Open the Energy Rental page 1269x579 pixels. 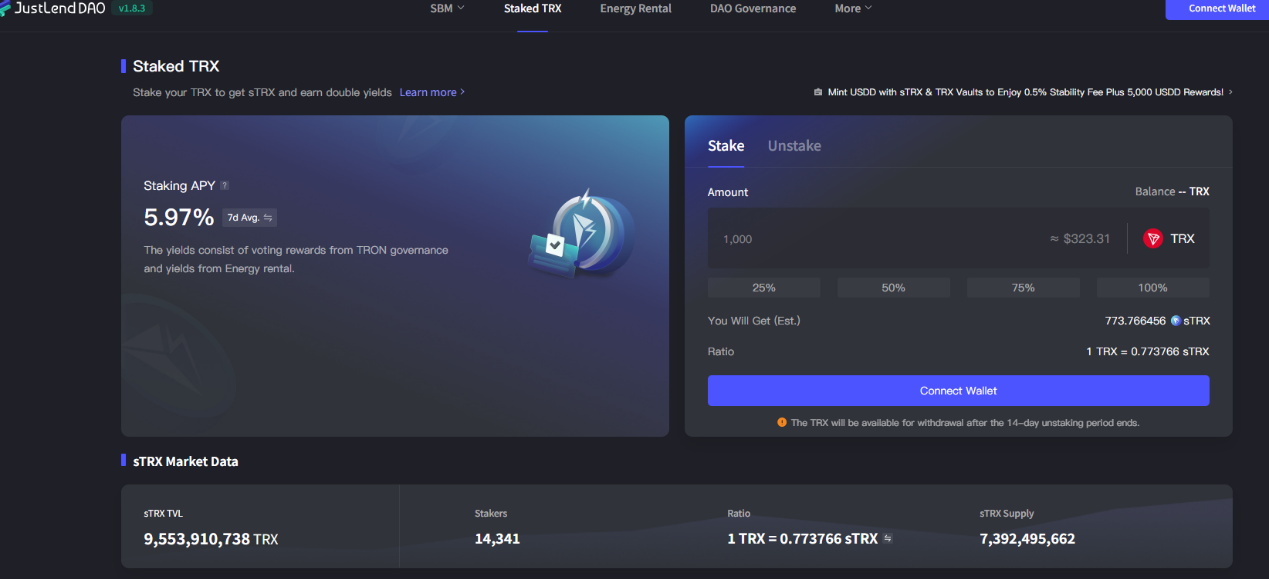pyautogui.click(x=635, y=9)
